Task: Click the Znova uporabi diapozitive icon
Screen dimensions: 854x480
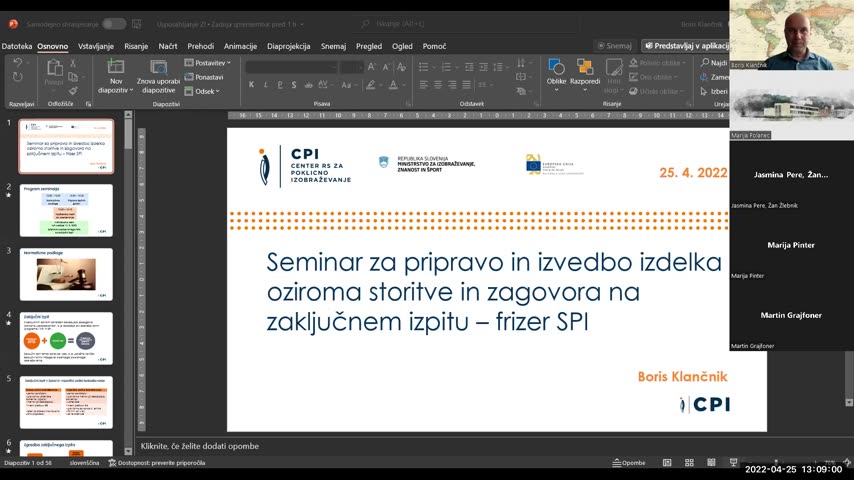Action: pyautogui.click(x=158, y=68)
